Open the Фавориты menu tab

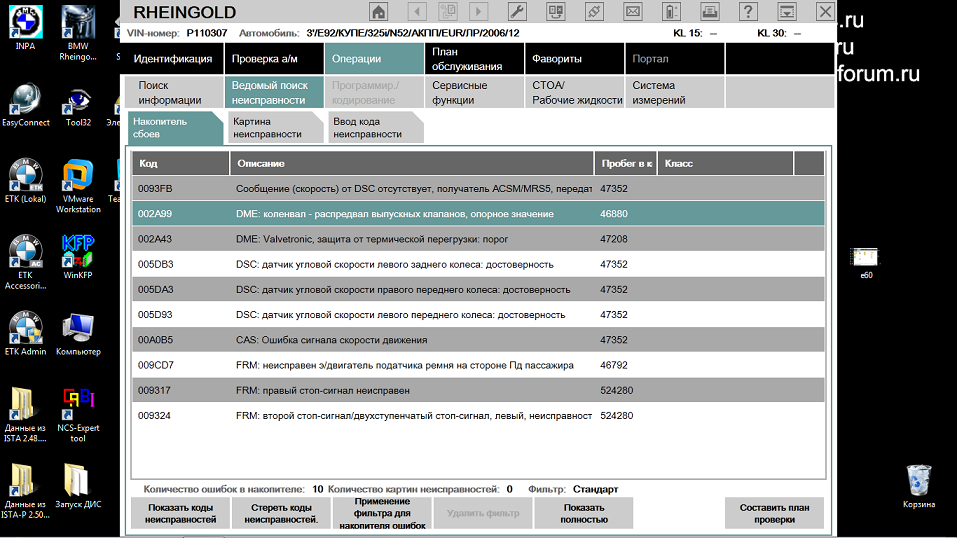click(557, 59)
